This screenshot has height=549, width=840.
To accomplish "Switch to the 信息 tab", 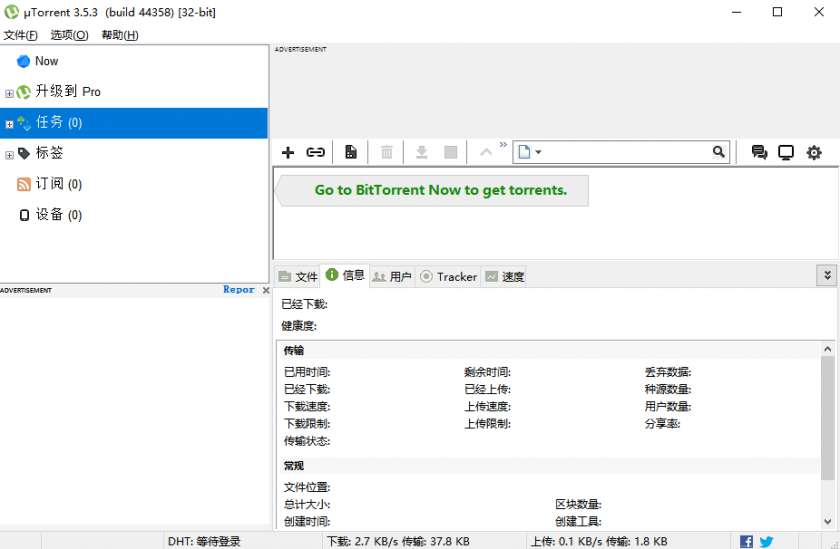I will (344, 275).
